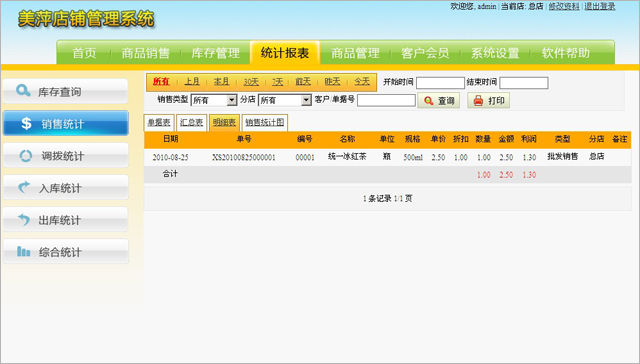This screenshot has height=364, width=640.
Task: Click the 打印 print button
Action: pyautogui.click(x=489, y=100)
